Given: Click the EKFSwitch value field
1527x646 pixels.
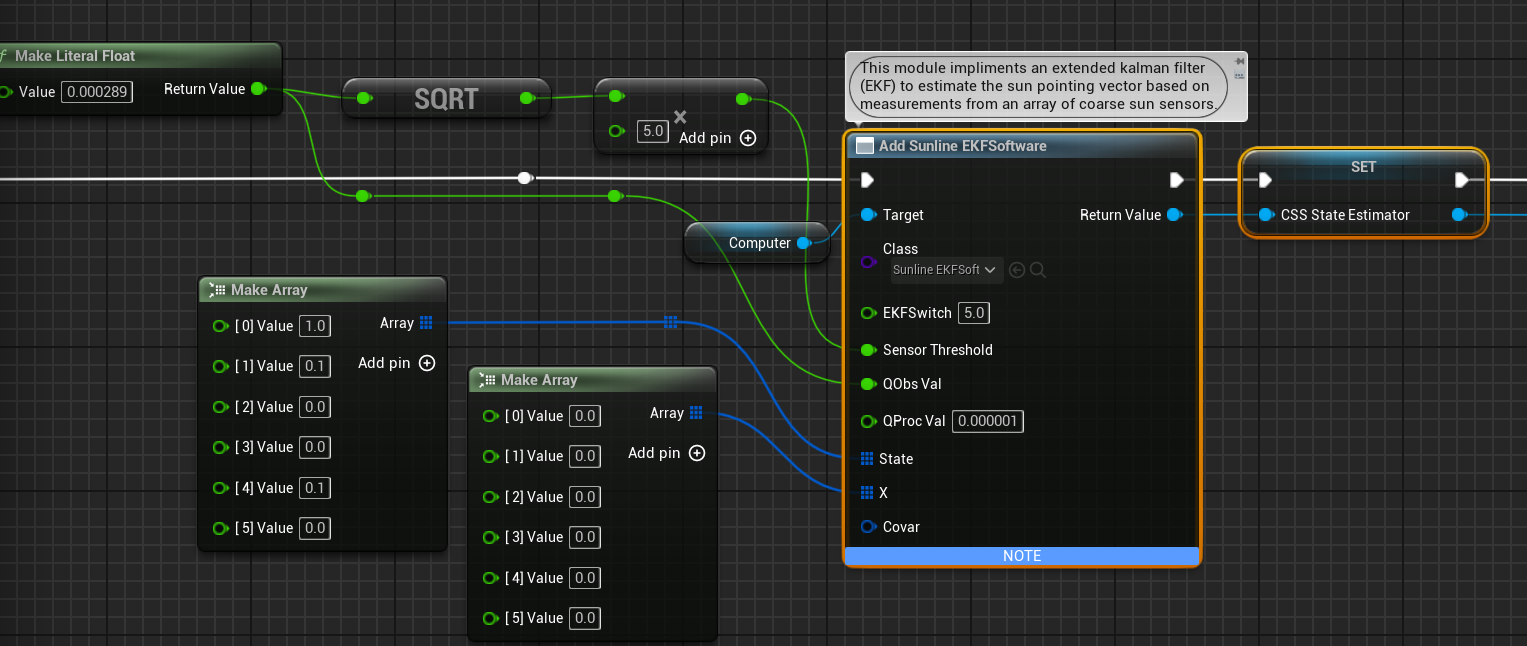Looking at the screenshot, I should pyautogui.click(x=973, y=313).
